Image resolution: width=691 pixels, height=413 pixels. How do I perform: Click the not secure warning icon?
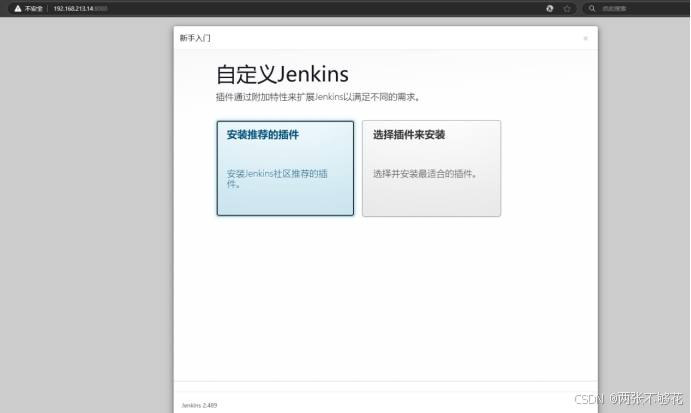pos(18,8)
